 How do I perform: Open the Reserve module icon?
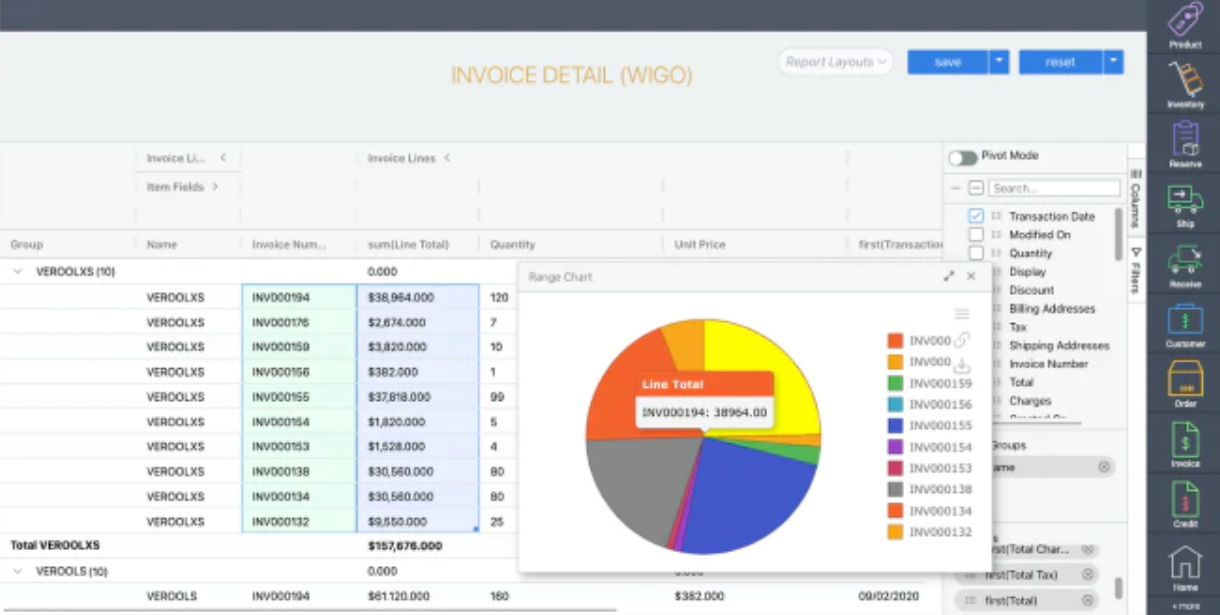(x=1185, y=145)
